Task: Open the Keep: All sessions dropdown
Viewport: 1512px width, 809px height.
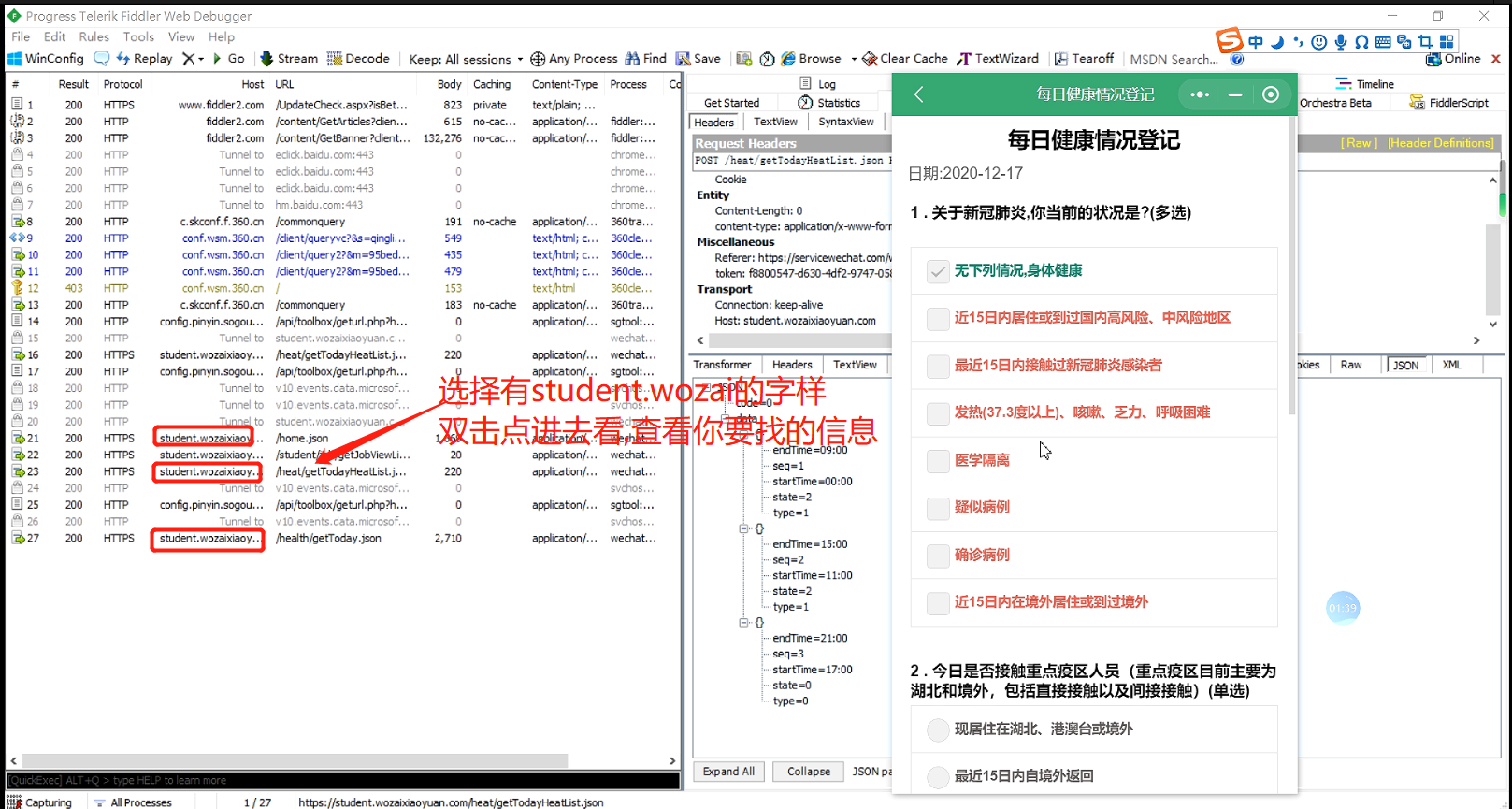Action: (x=467, y=59)
